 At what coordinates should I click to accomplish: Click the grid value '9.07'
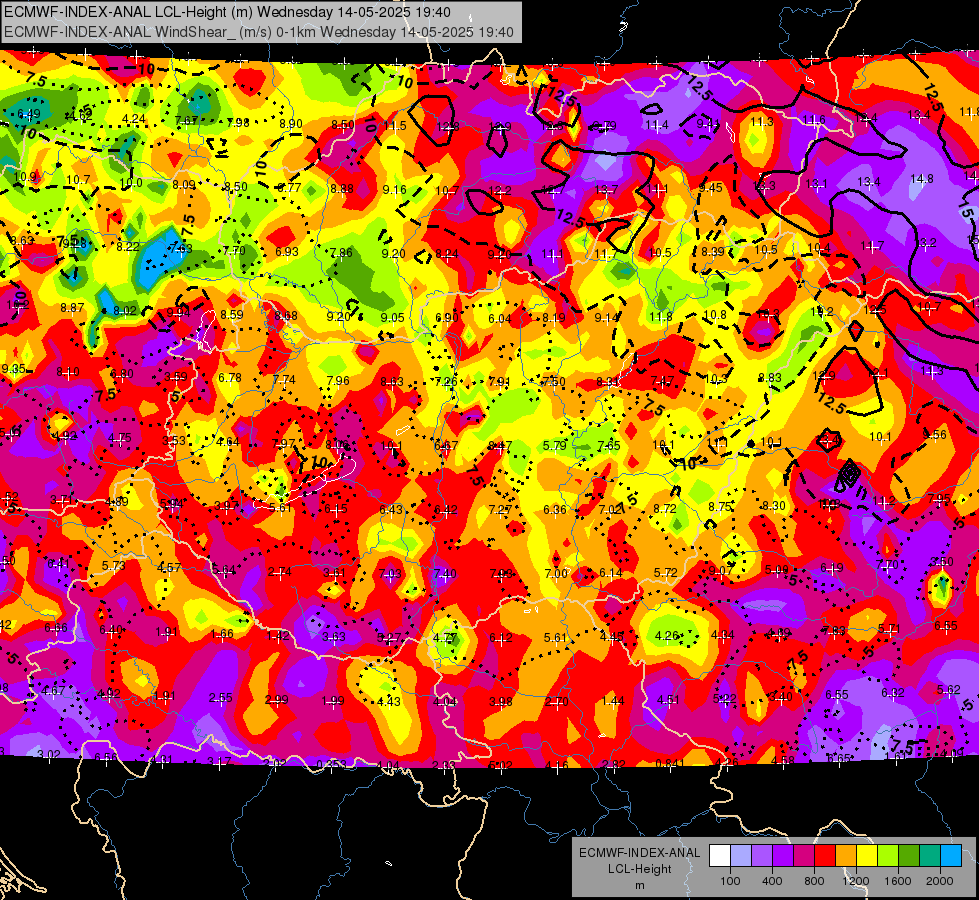[x=721, y=571]
